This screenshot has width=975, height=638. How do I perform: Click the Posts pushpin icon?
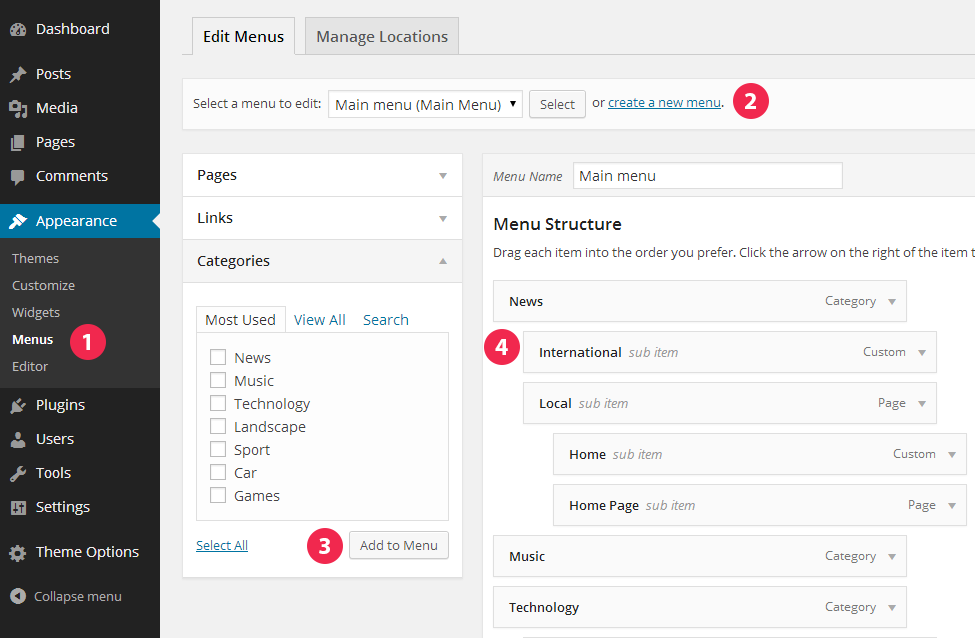pyautogui.click(x=18, y=74)
